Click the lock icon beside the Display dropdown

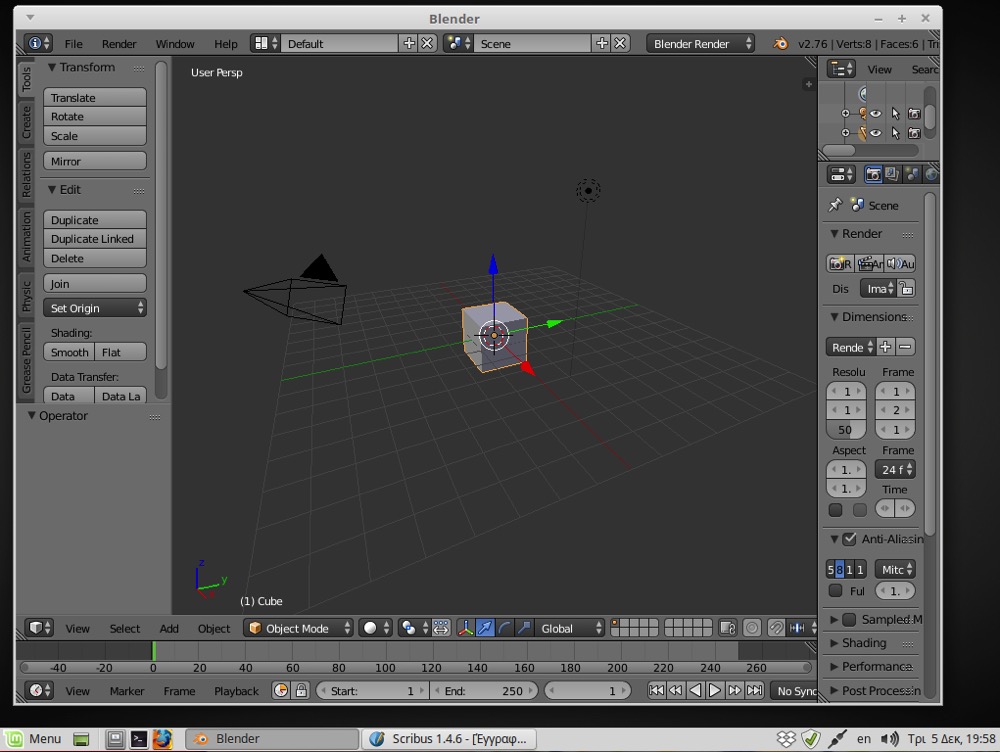(x=906, y=289)
